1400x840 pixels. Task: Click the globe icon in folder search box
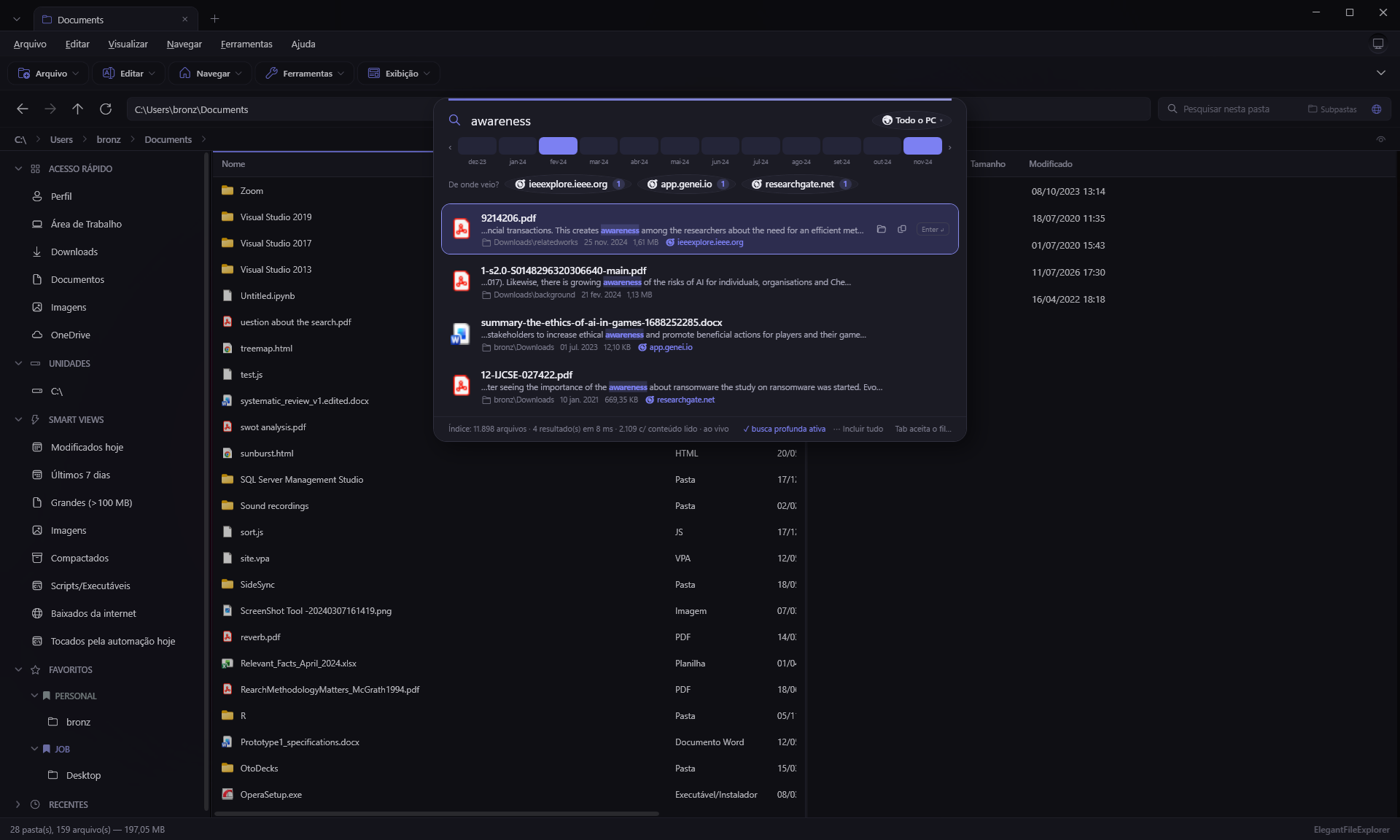[x=1376, y=109]
